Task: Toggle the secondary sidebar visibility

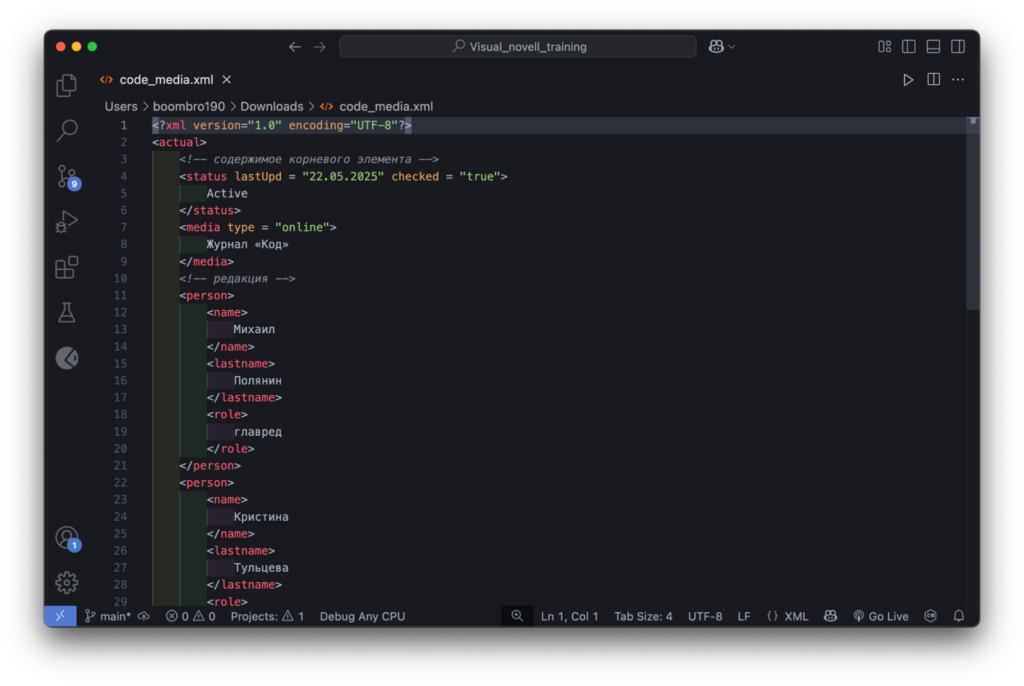Action: [958, 46]
